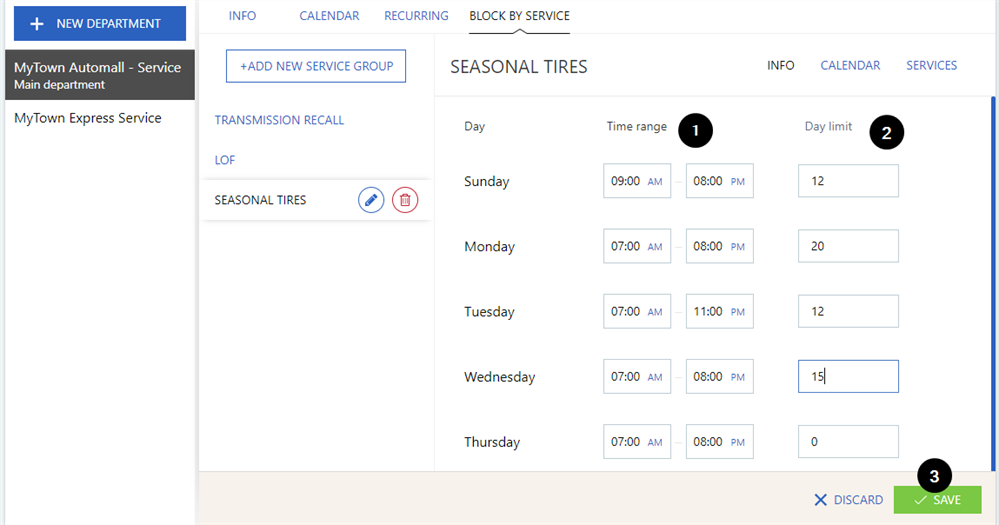Switch to the Recurring tab
The height and width of the screenshot is (525, 999).
(x=414, y=16)
